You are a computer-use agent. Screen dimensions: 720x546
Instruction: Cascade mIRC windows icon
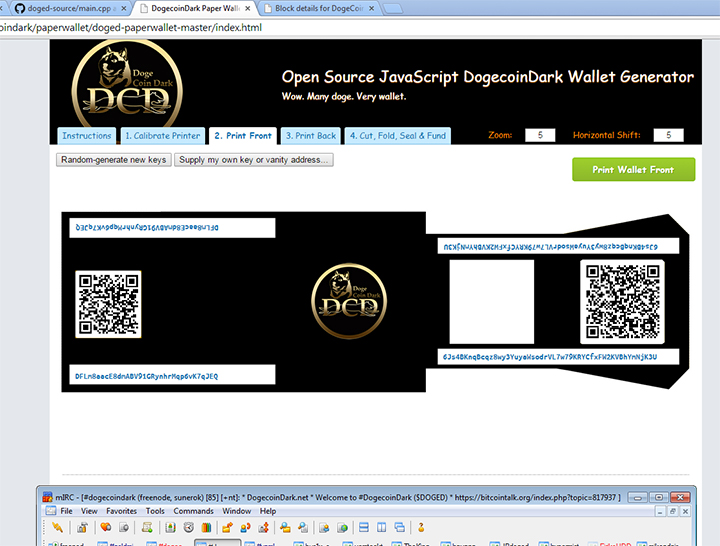point(399,528)
